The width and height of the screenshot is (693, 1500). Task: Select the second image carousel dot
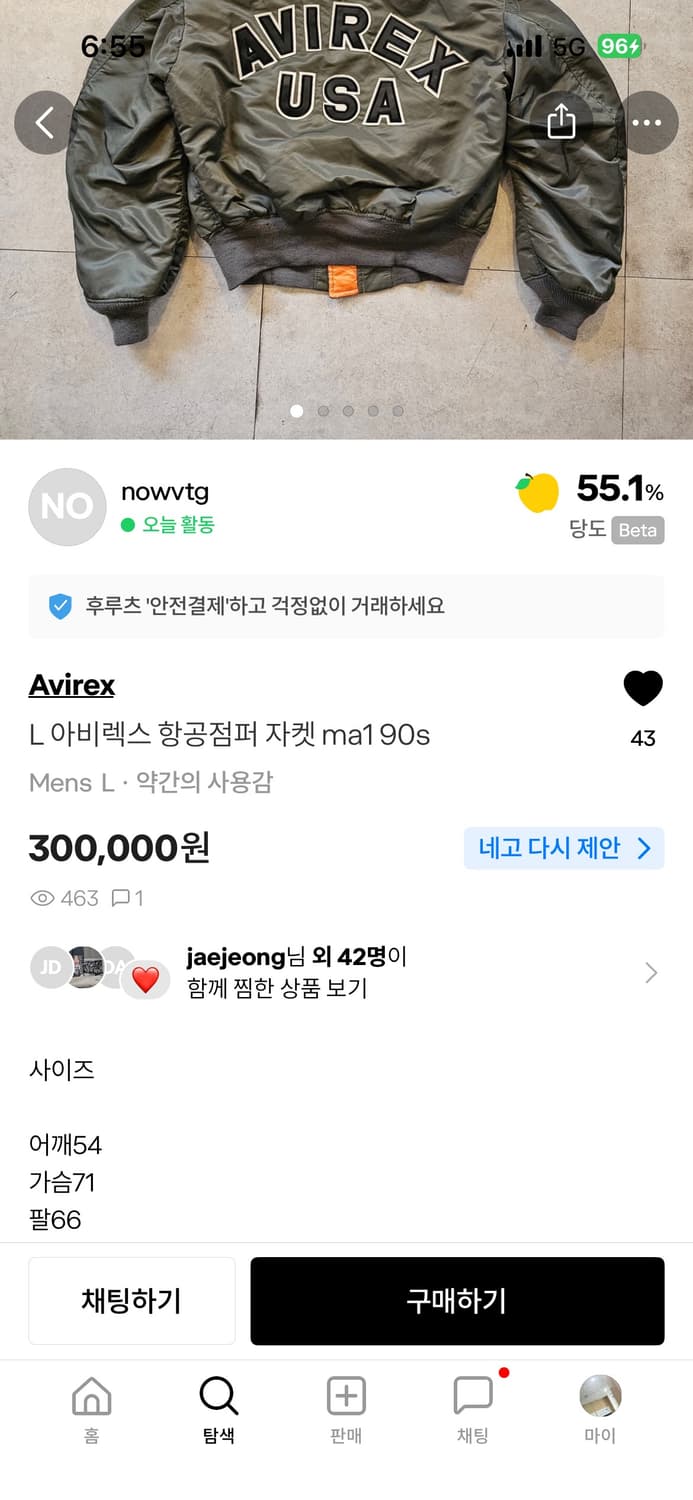pos(322,411)
